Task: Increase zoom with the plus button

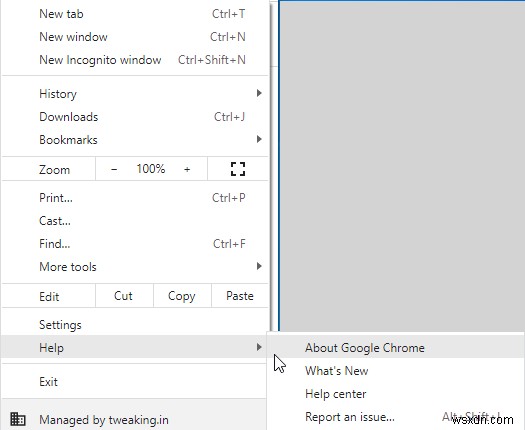Action: [x=187, y=169]
